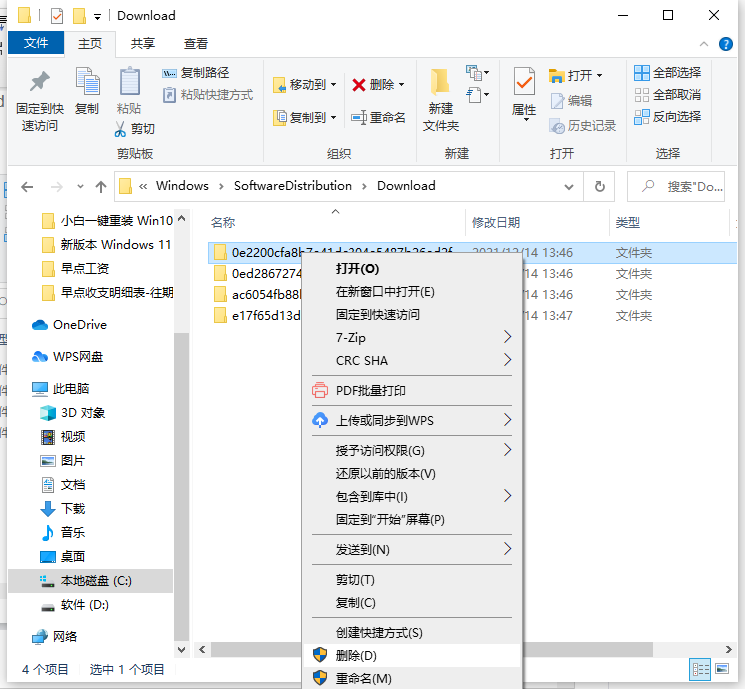745x689 pixels.
Task: Click the search box in Download folder
Action: (684, 186)
